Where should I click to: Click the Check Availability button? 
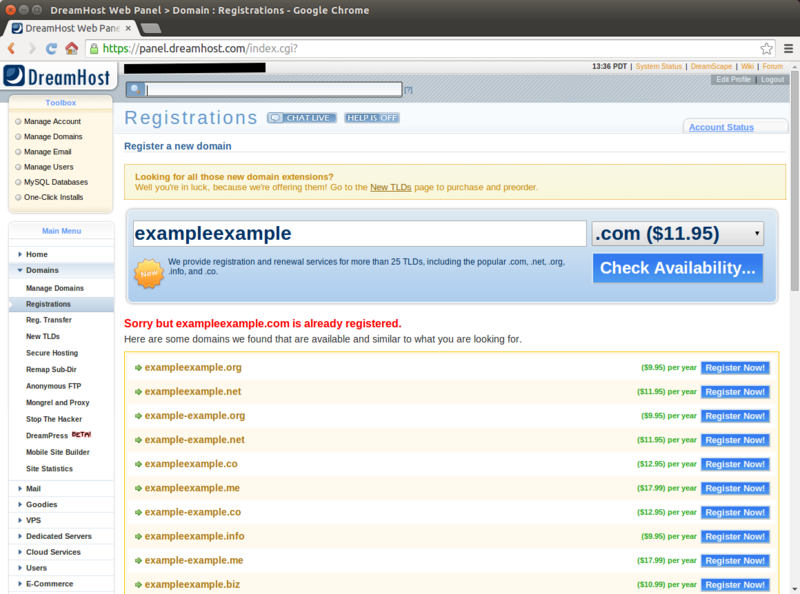click(678, 268)
